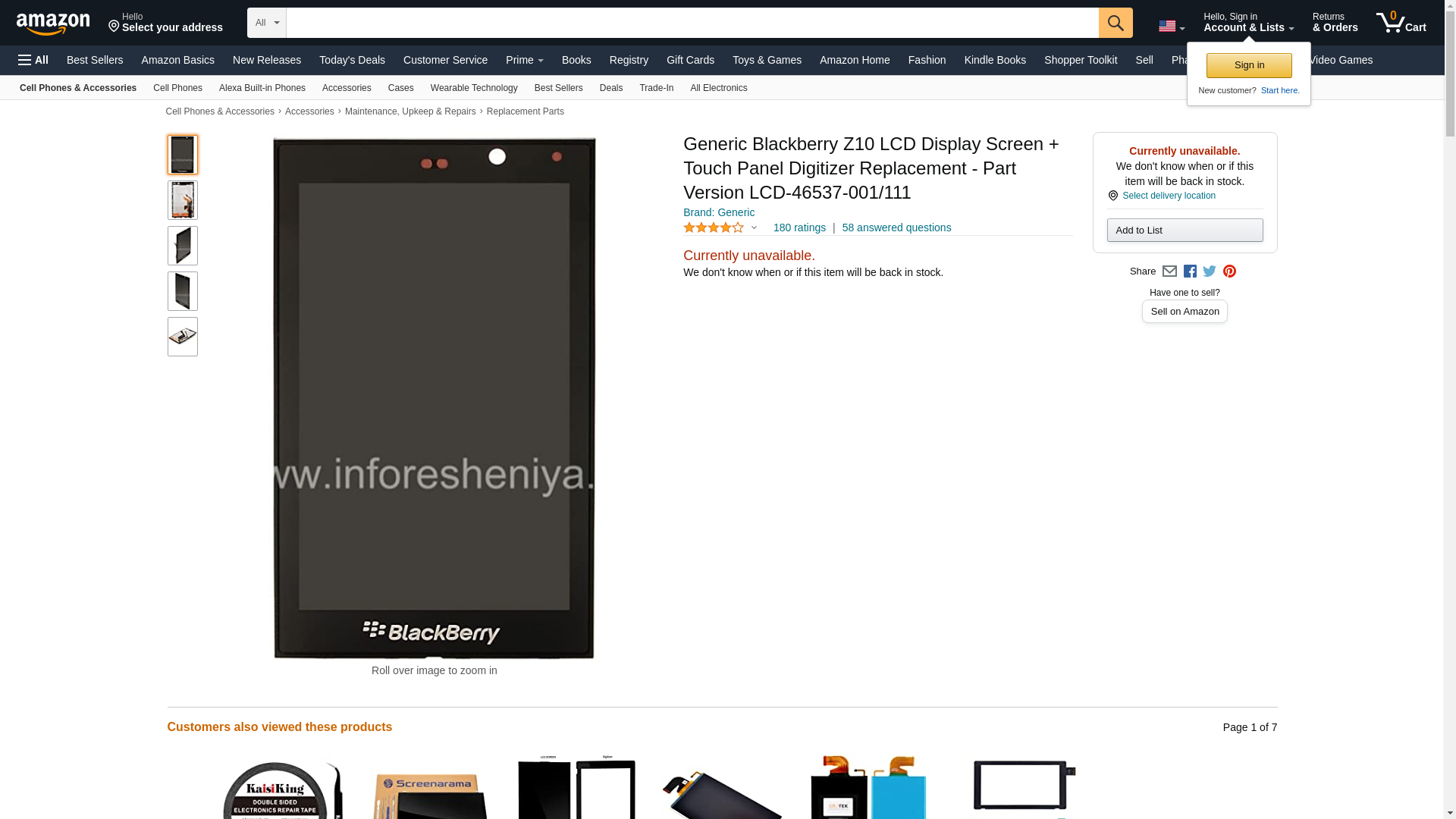
Task: Click the Add to List button
Action: pyautogui.click(x=1185, y=231)
